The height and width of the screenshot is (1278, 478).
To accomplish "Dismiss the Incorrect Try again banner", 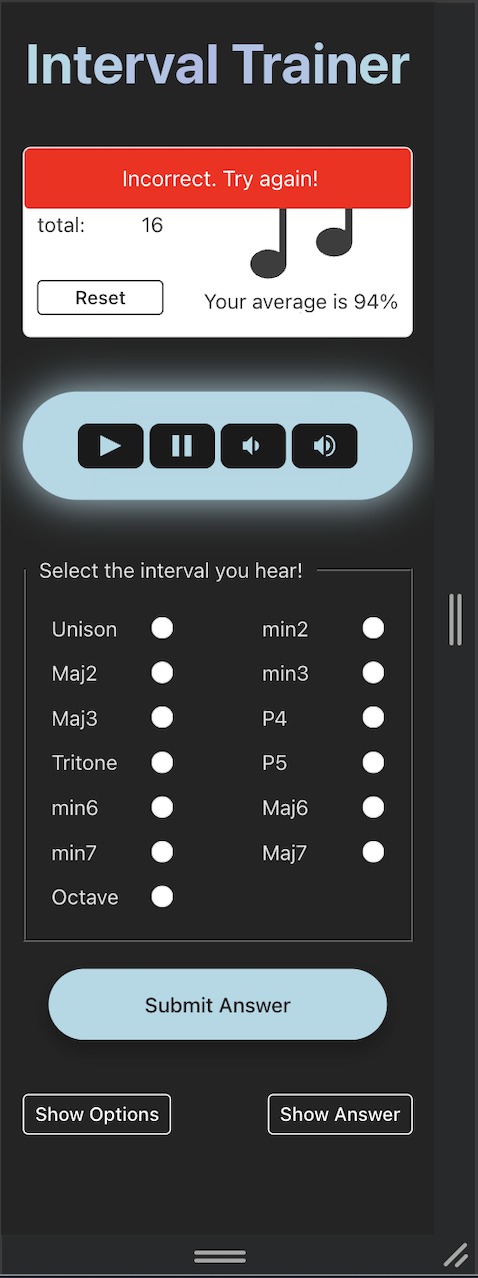I will (x=218, y=179).
